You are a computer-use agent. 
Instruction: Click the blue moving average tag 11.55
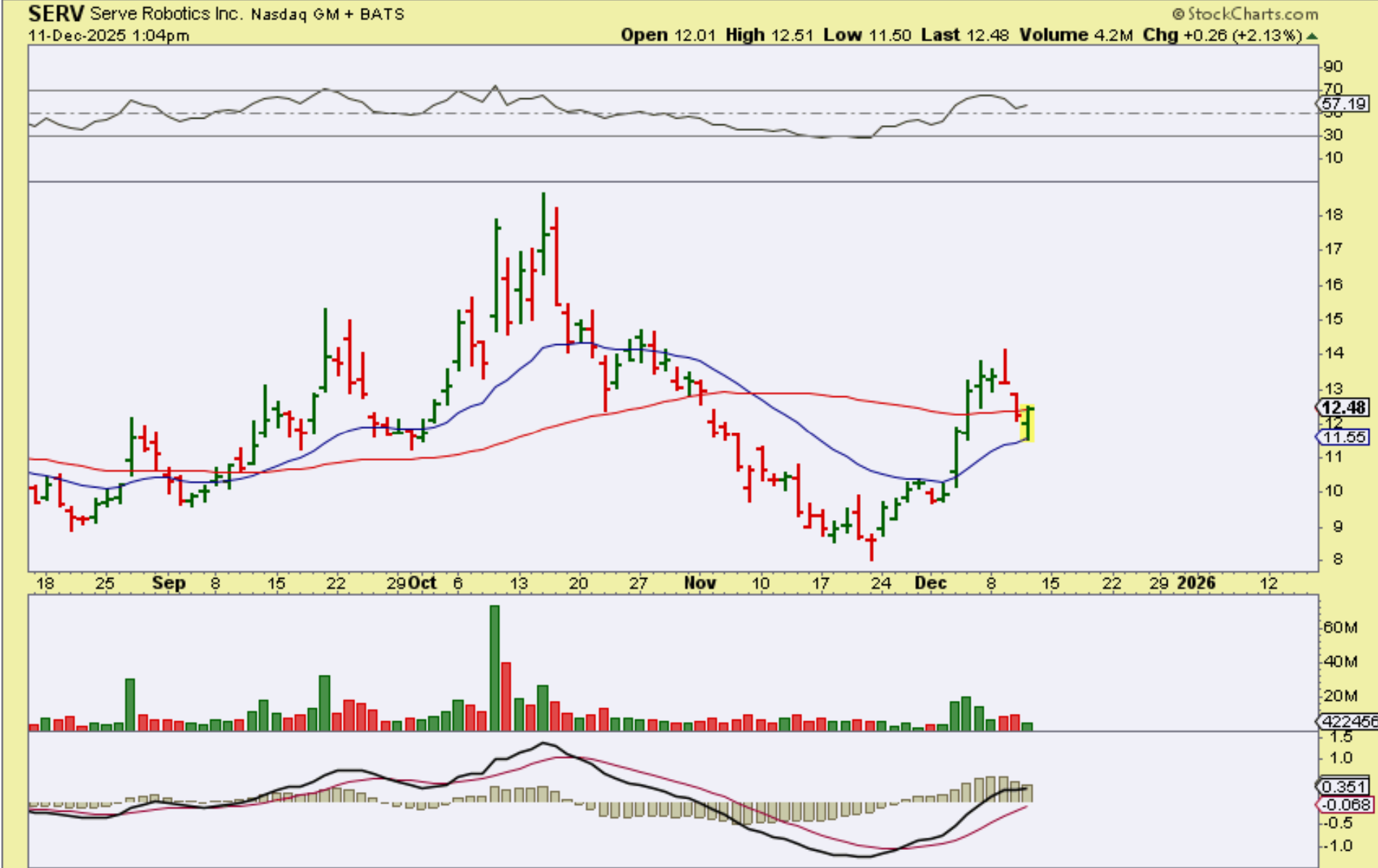1343,437
